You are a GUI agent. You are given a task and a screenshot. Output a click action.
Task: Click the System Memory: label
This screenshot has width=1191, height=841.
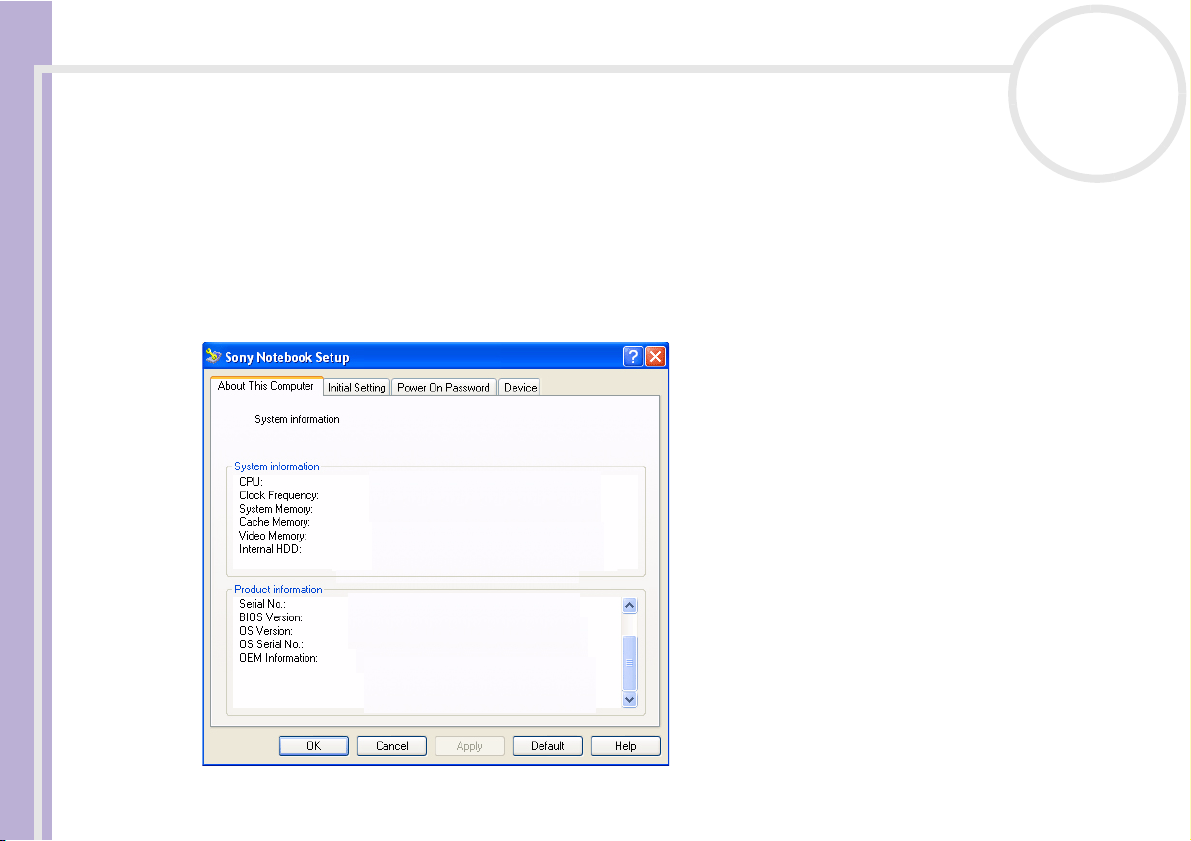[x=276, y=509]
